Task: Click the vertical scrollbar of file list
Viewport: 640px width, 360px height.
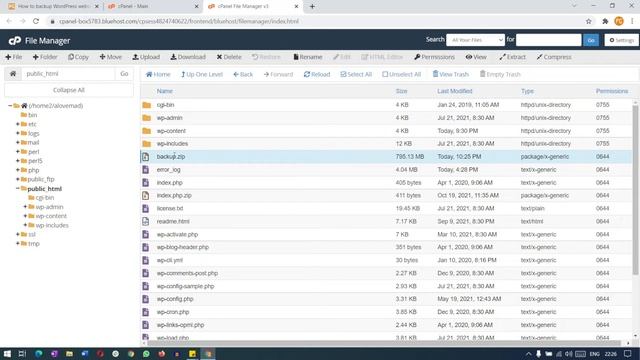Action: (x=635, y=190)
